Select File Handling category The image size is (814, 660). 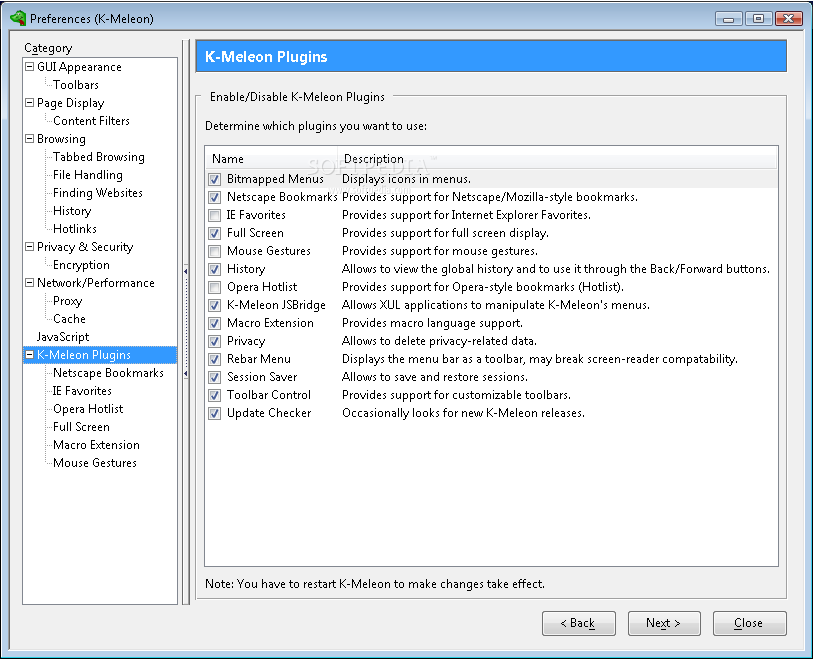pos(88,175)
